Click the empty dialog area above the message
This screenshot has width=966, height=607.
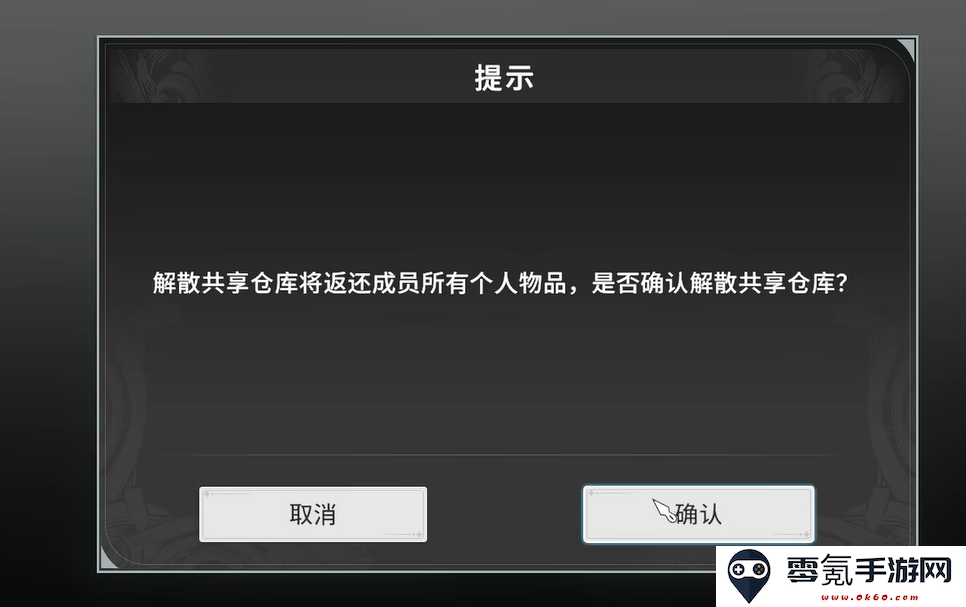[504, 185]
